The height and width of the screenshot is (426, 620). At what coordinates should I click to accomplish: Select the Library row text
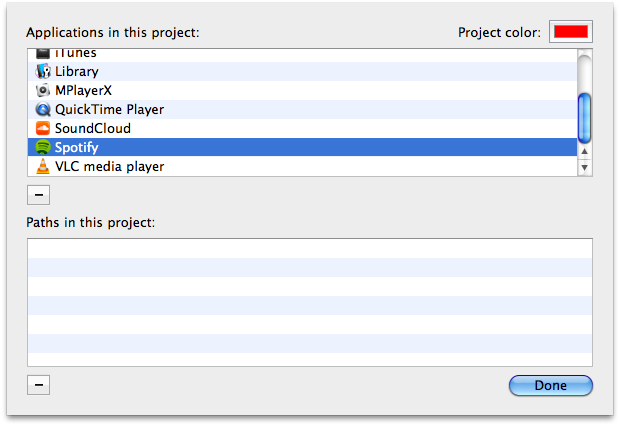[77, 71]
